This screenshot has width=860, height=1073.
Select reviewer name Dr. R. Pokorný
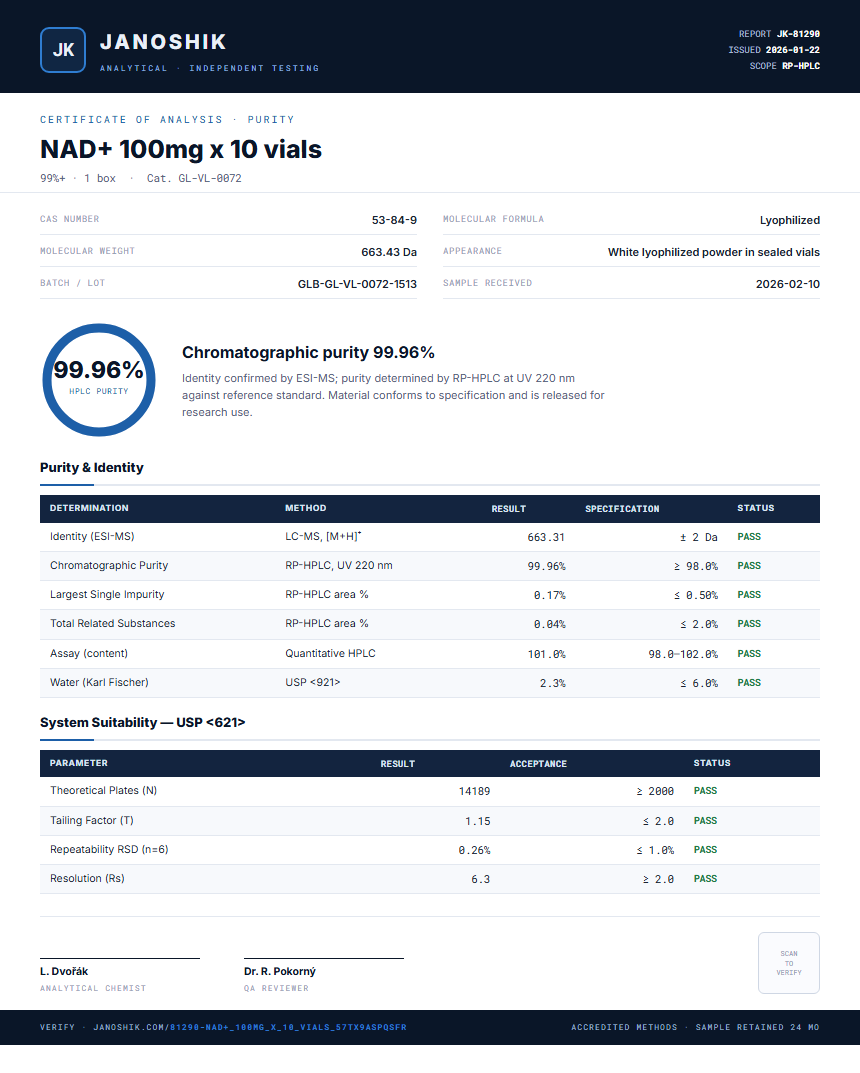pyautogui.click(x=280, y=971)
